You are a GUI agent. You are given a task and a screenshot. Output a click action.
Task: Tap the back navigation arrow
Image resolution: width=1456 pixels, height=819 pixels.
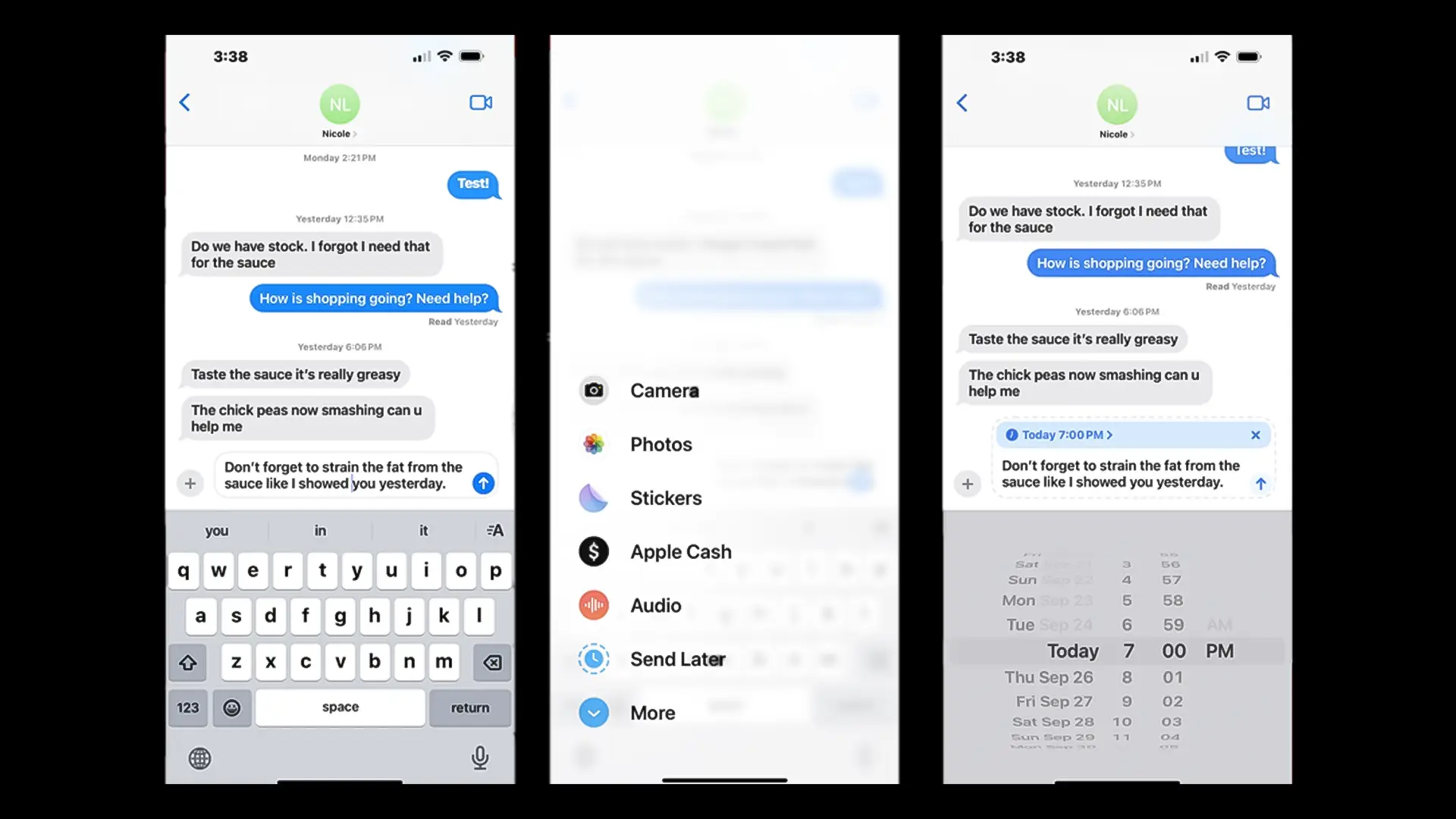184,103
